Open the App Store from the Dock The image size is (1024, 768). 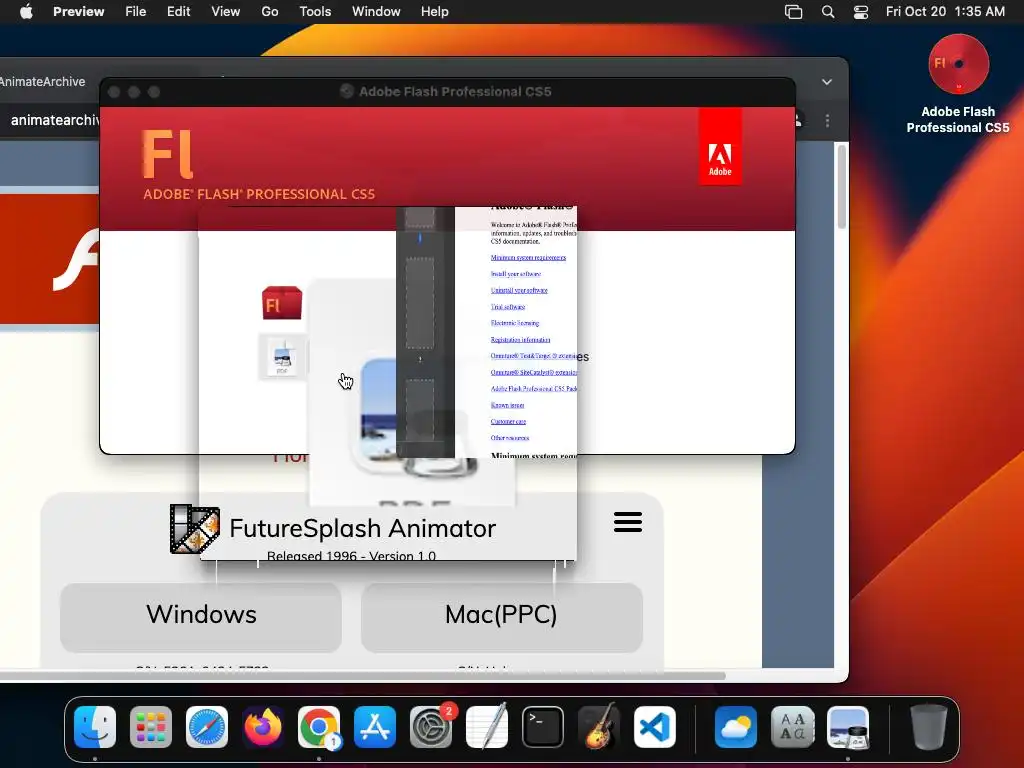375,727
